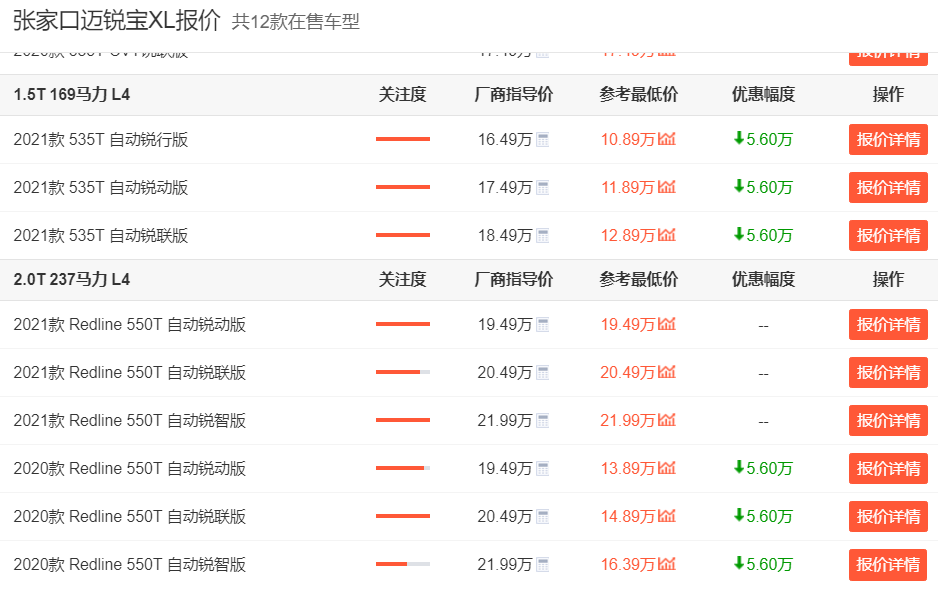Image resolution: width=938 pixels, height=594 pixels.
Task: View price trend chart icon next to 16.39万
Action: [666, 563]
